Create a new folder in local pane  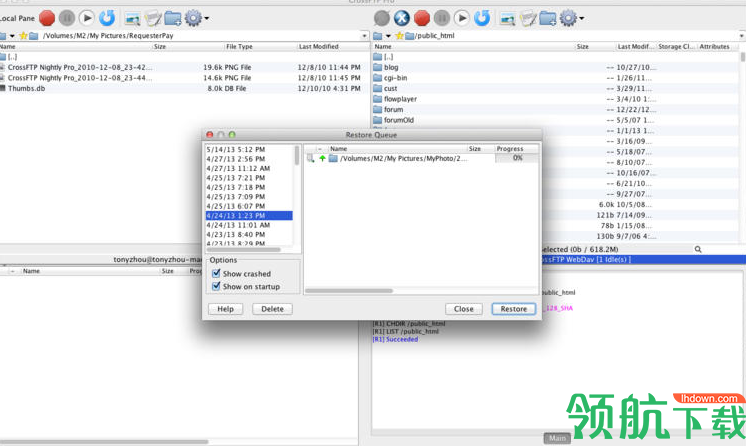pos(173,19)
